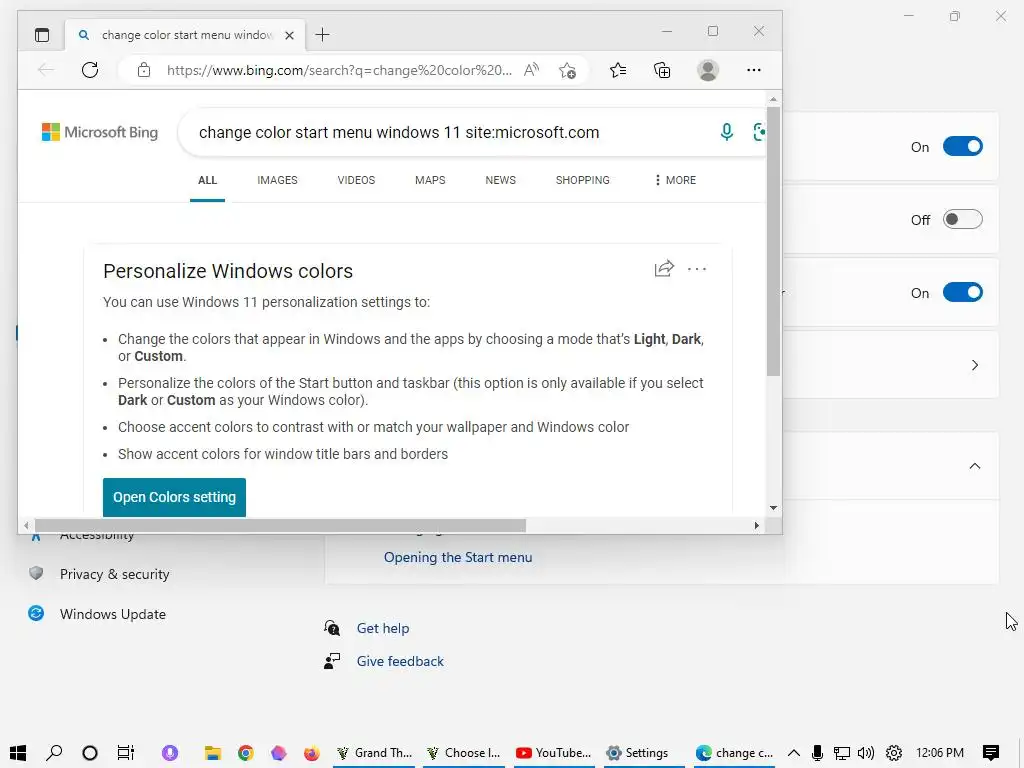
Task: Open the notification center icon
Action: (x=991, y=753)
